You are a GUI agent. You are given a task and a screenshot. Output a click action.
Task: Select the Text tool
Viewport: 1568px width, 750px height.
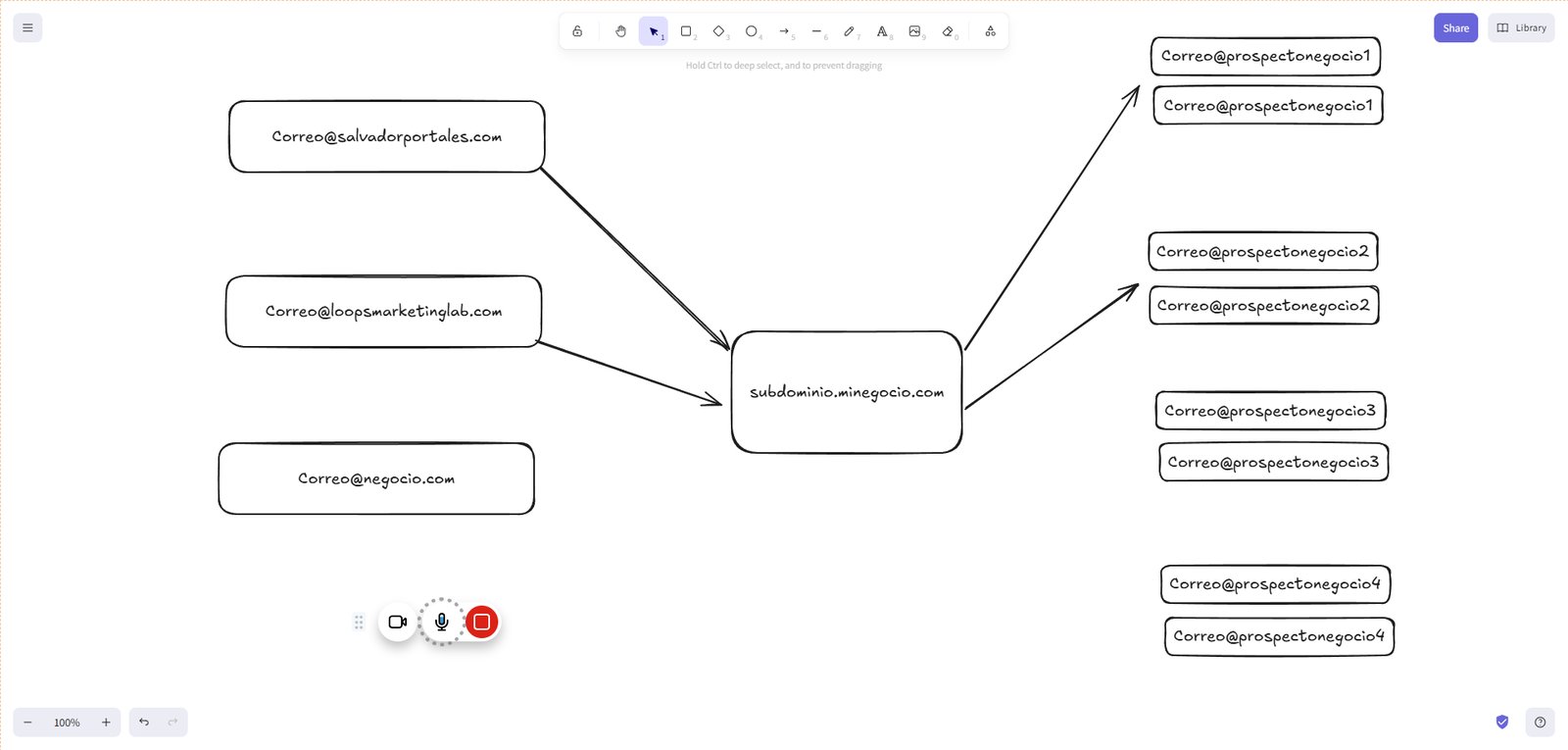tap(882, 31)
